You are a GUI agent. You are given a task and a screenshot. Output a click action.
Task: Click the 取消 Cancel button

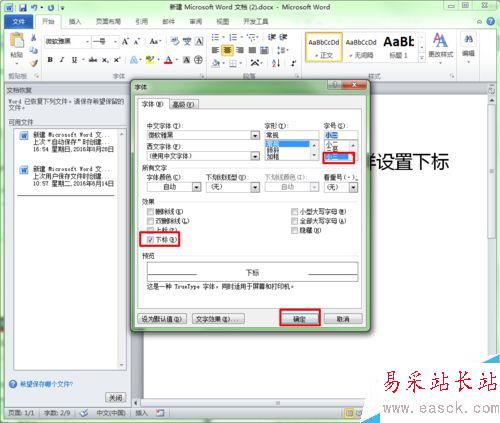pos(343,319)
